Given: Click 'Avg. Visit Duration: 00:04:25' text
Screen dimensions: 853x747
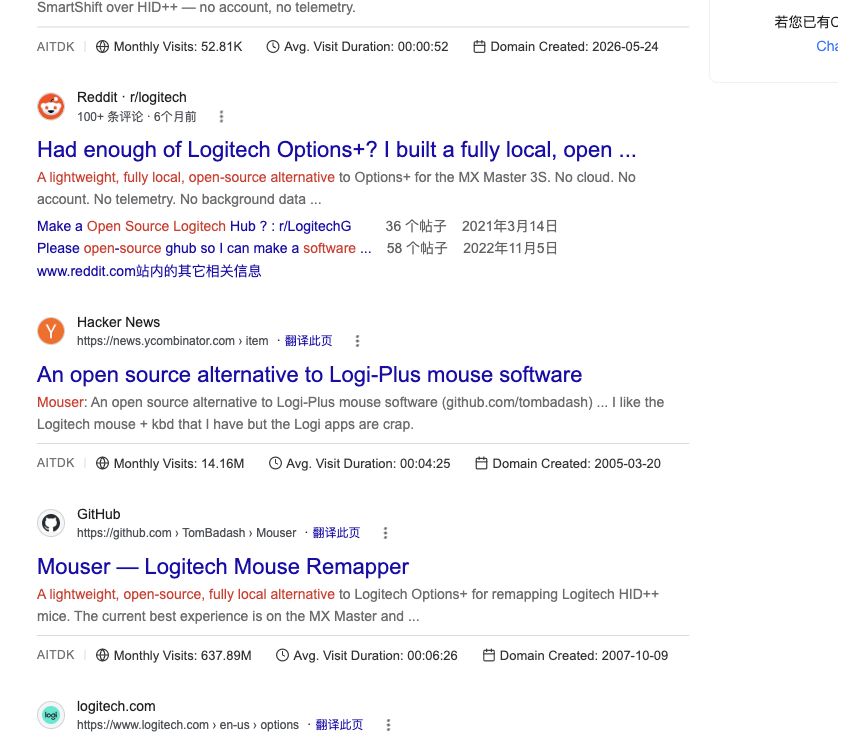Looking at the screenshot, I should (368, 464).
